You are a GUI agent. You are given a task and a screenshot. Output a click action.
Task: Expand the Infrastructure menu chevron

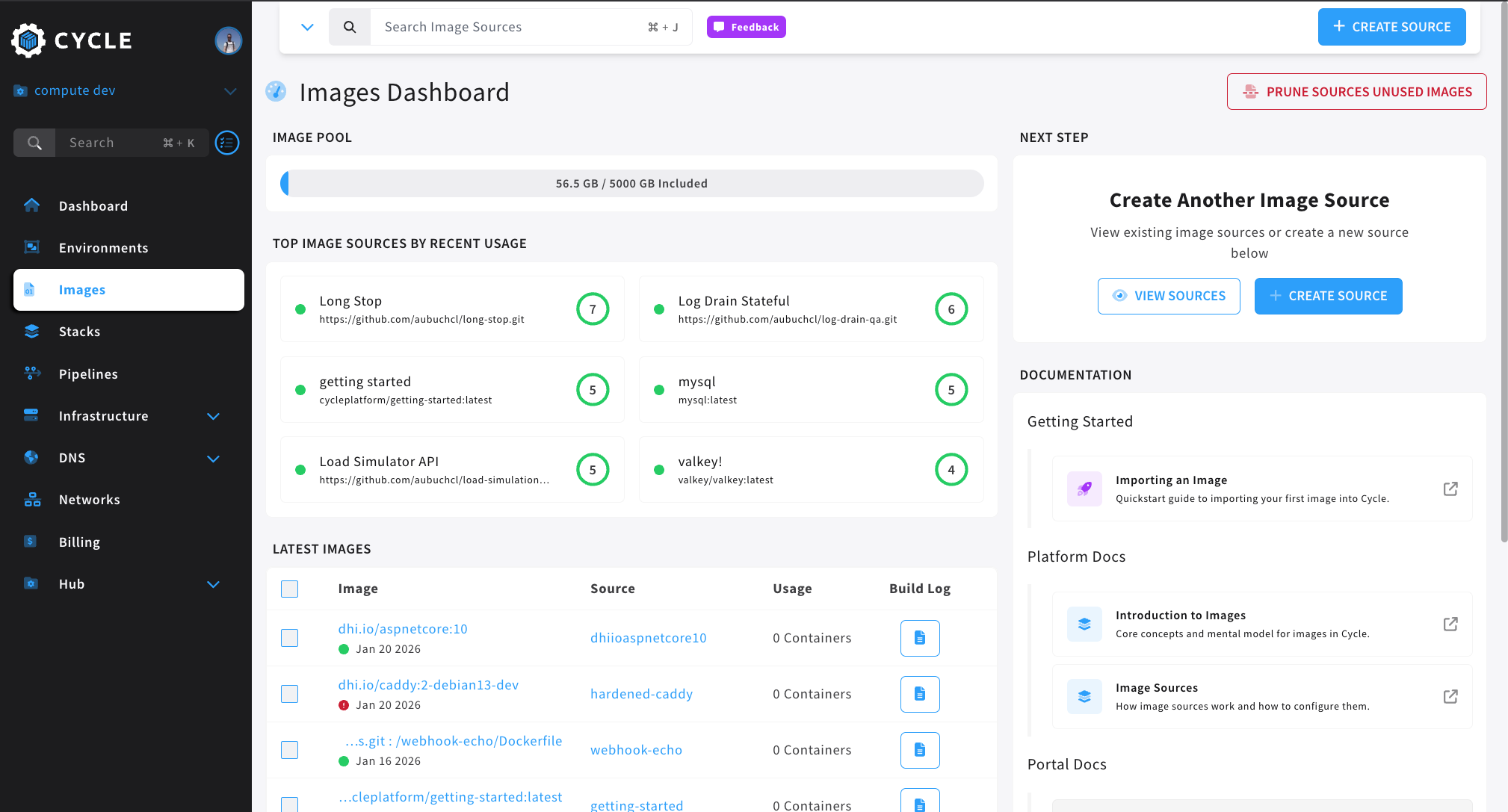213,416
